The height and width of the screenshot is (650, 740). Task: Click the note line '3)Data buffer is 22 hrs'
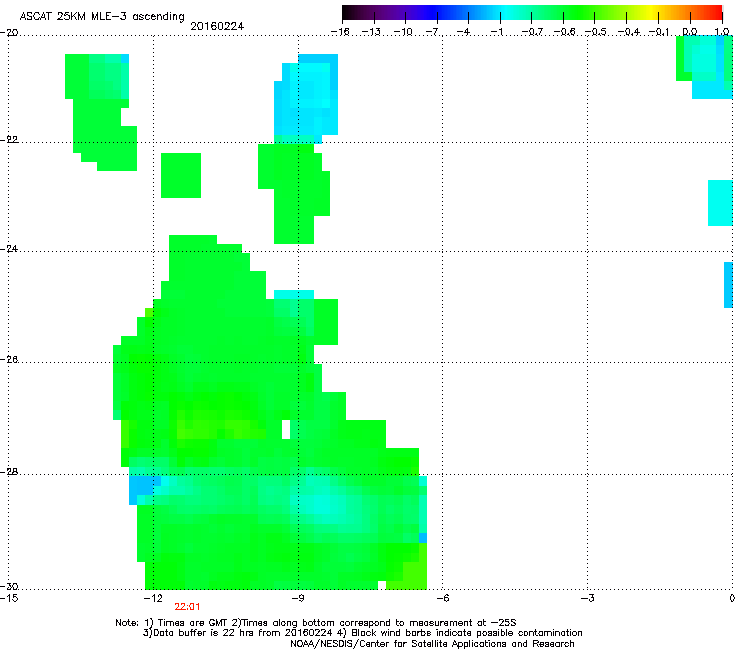pos(362,633)
